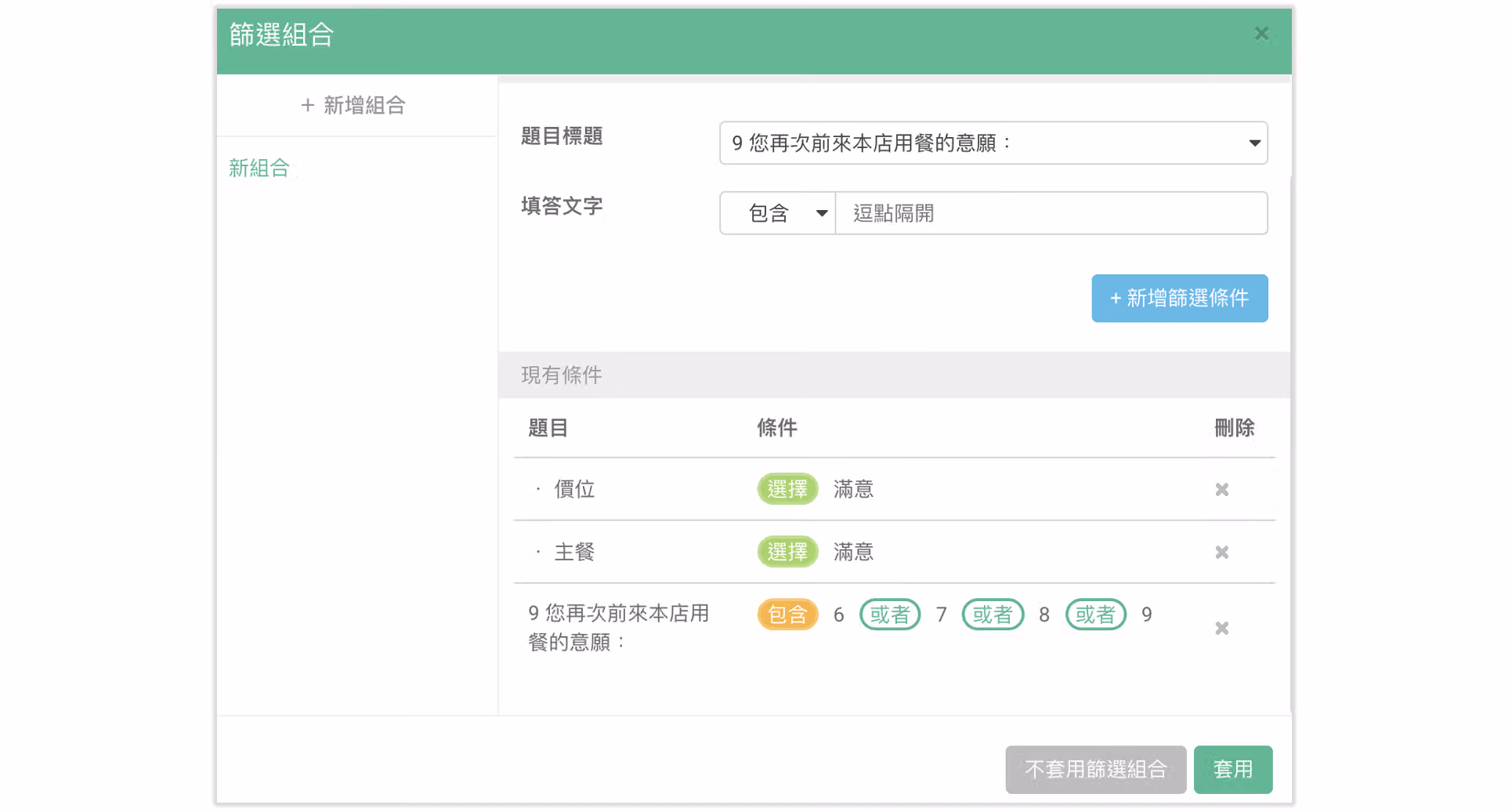Click the 選擇 badge in the 價位 row
The height and width of the screenshot is (812, 1512).
point(787,489)
